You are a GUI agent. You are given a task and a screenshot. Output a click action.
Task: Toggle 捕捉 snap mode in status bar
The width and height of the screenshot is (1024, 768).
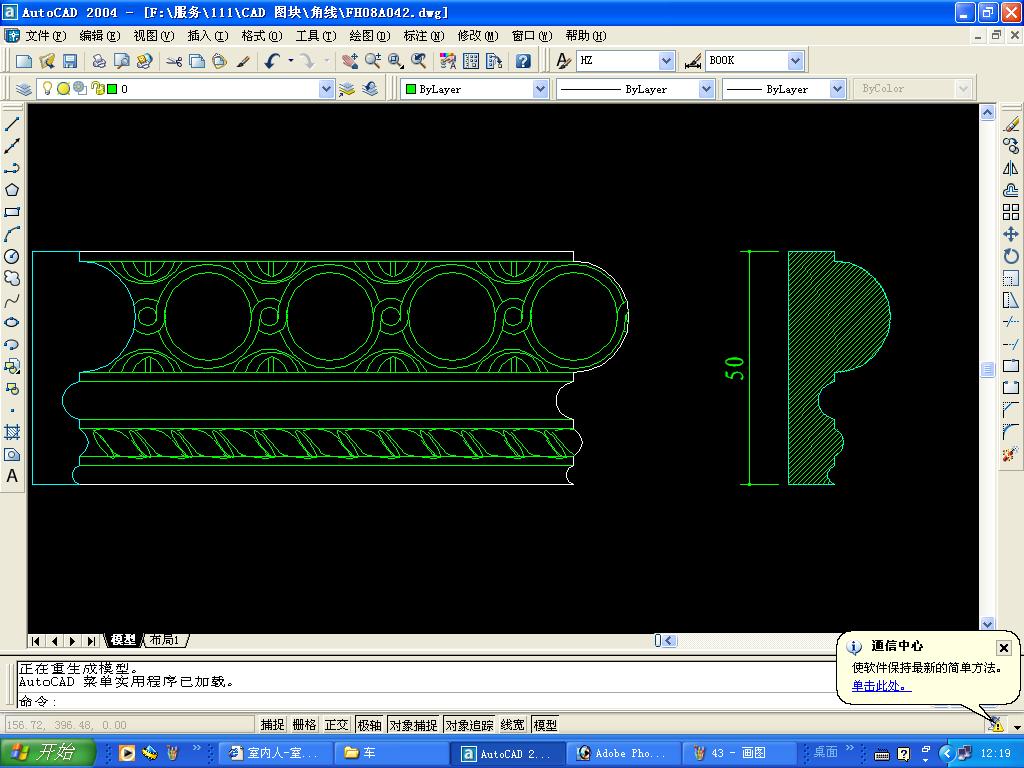[x=272, y=725]
